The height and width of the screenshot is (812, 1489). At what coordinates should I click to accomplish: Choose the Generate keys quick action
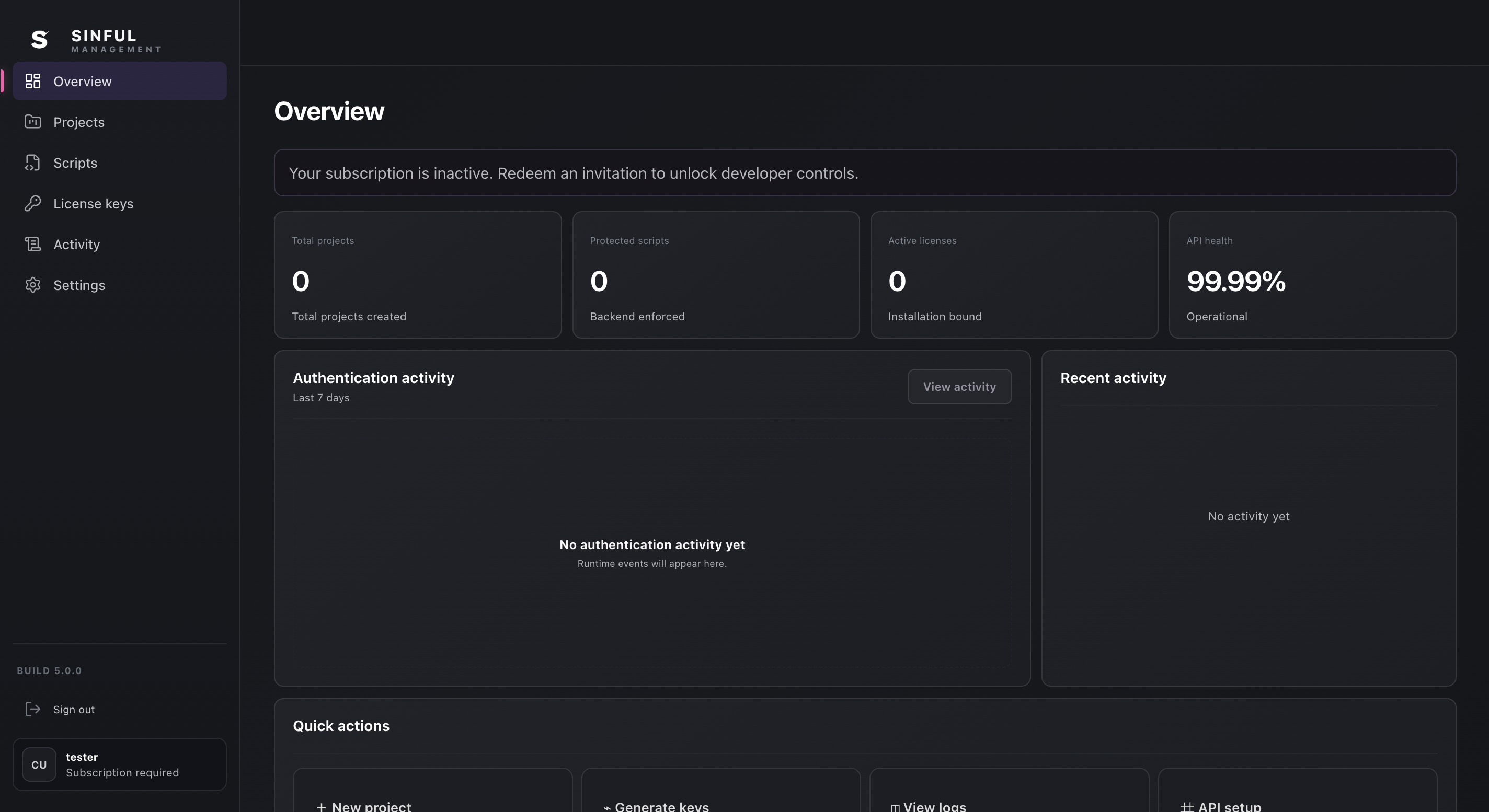721,790
